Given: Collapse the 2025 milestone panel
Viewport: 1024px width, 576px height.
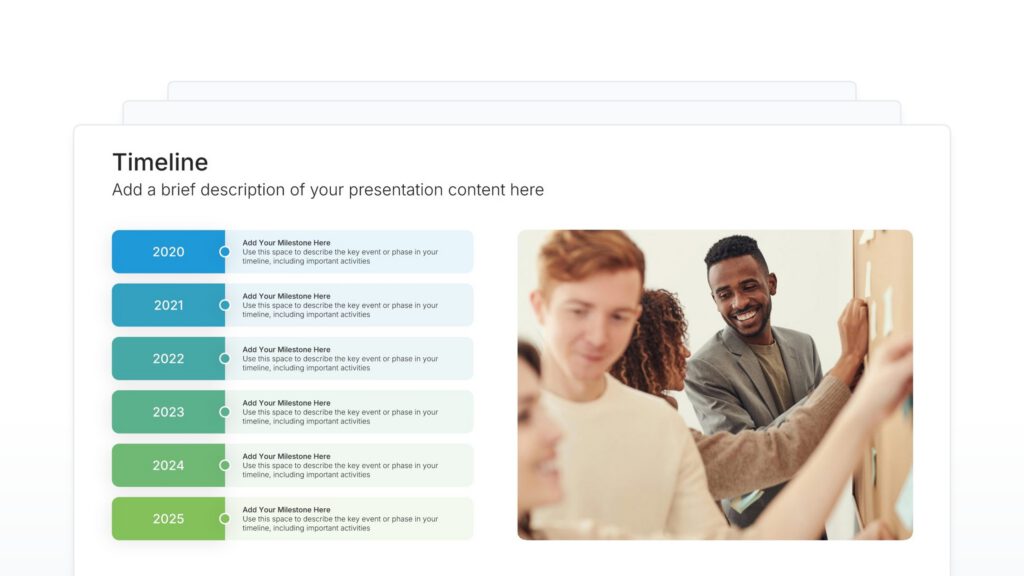Looking at the screenshot, I should pos(350,519).
